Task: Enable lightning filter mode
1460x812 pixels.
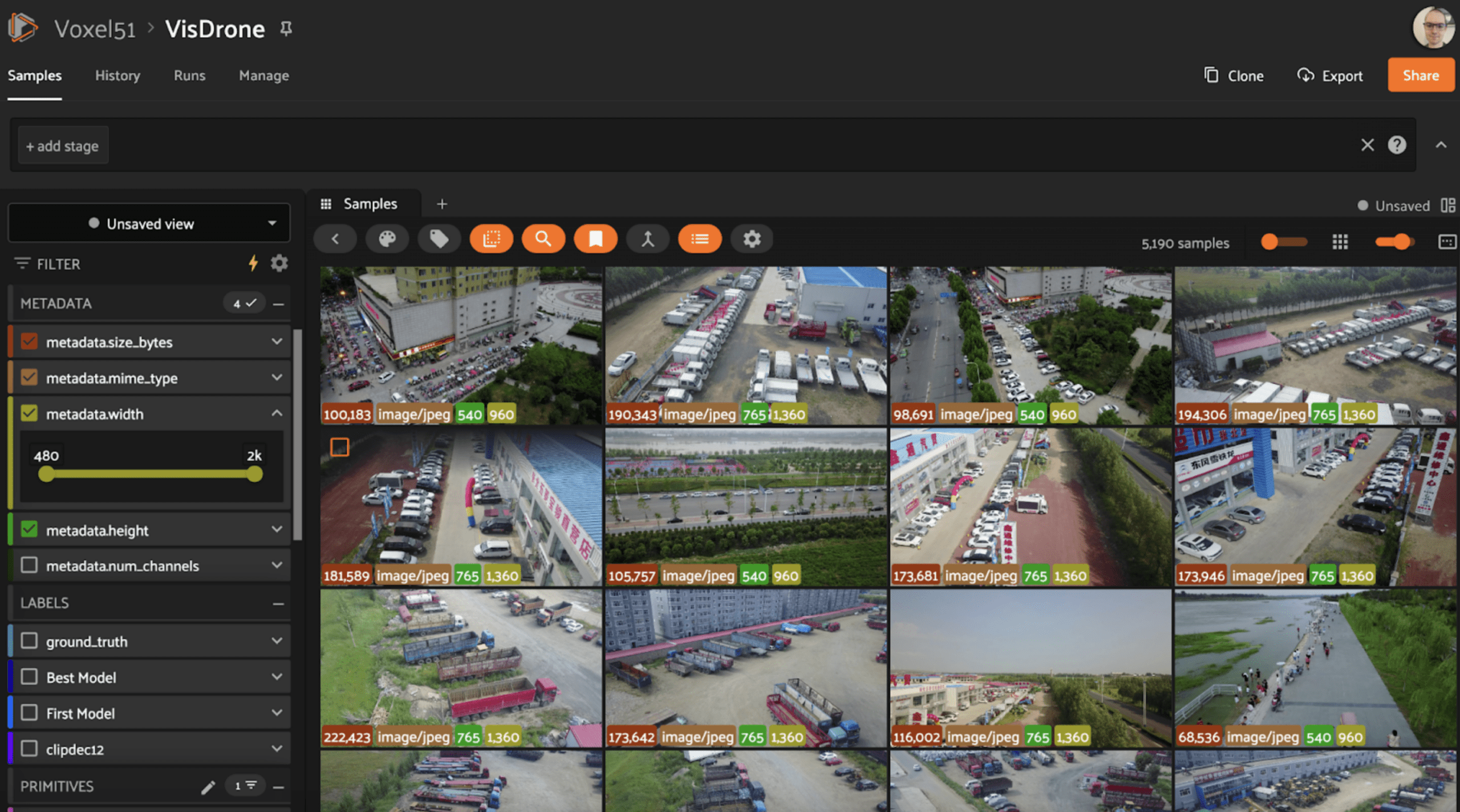Action: [x=253, y=263]
